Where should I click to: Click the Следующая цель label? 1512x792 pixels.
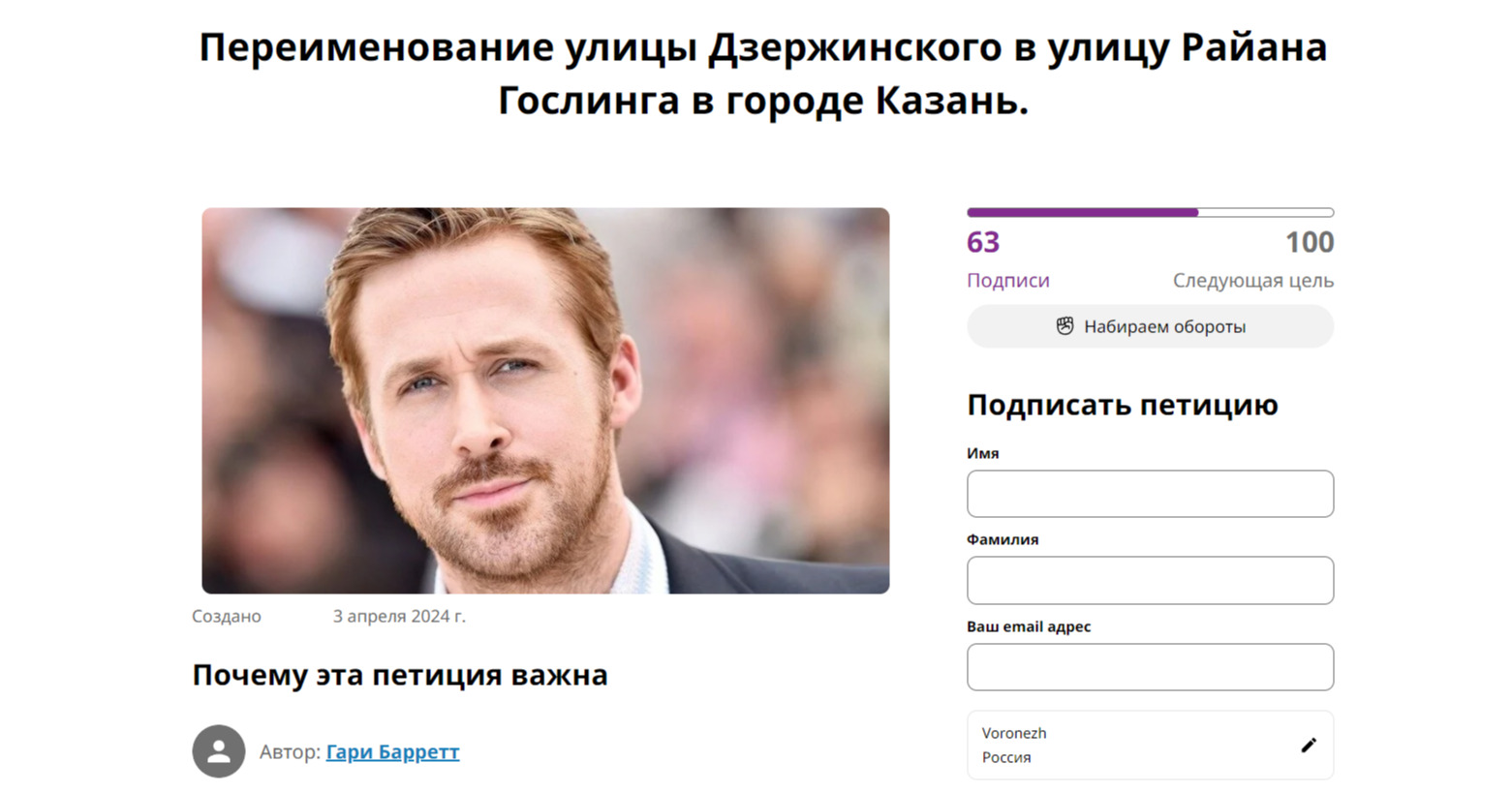click(1253, 280)
